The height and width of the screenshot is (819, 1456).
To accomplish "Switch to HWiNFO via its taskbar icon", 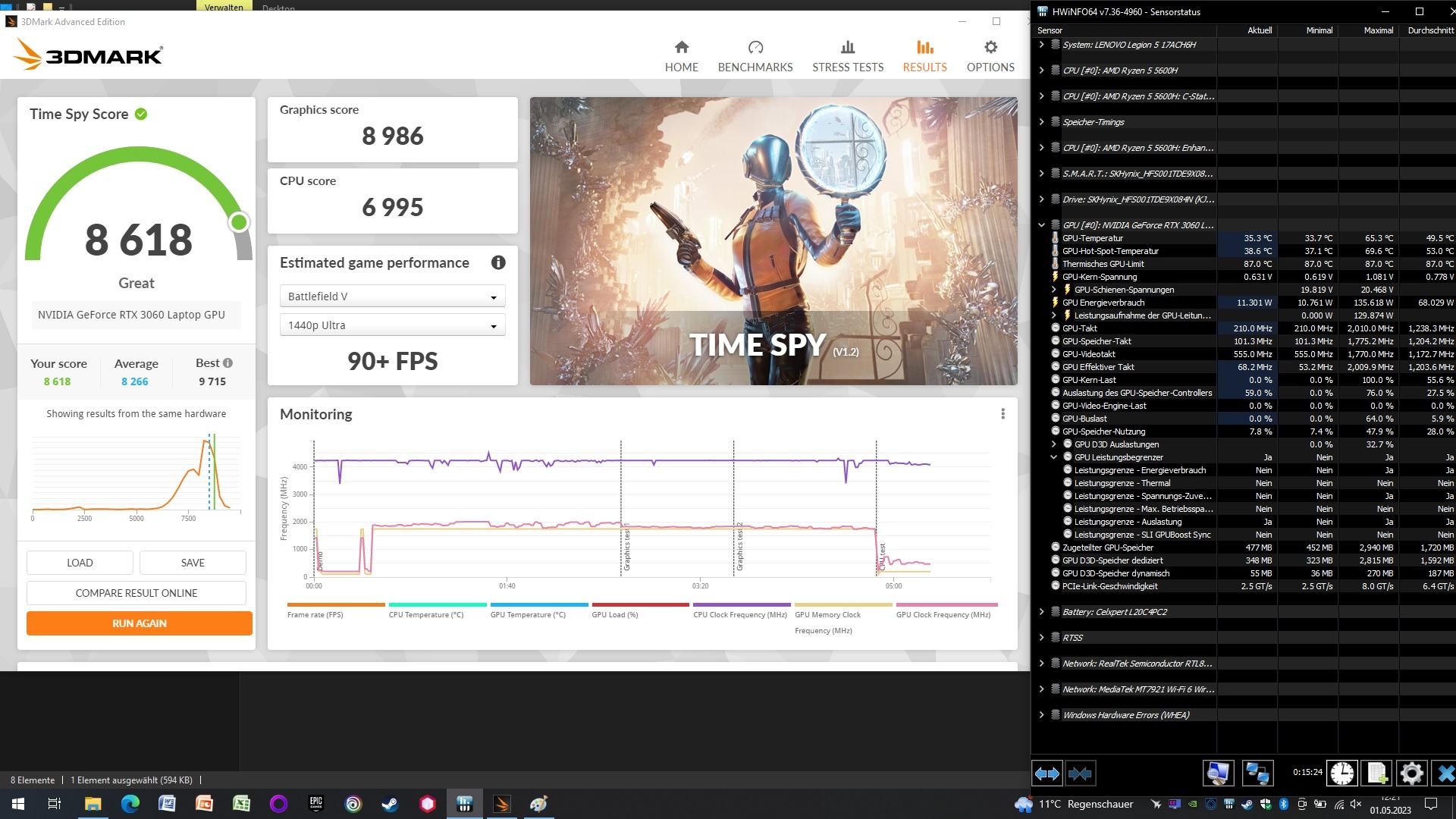I will coord(464,803).
